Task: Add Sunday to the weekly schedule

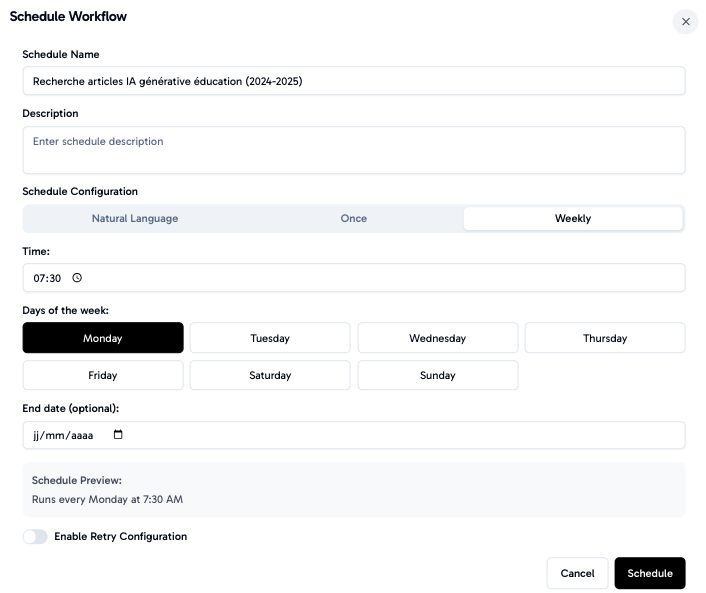Action: point(437,375)
